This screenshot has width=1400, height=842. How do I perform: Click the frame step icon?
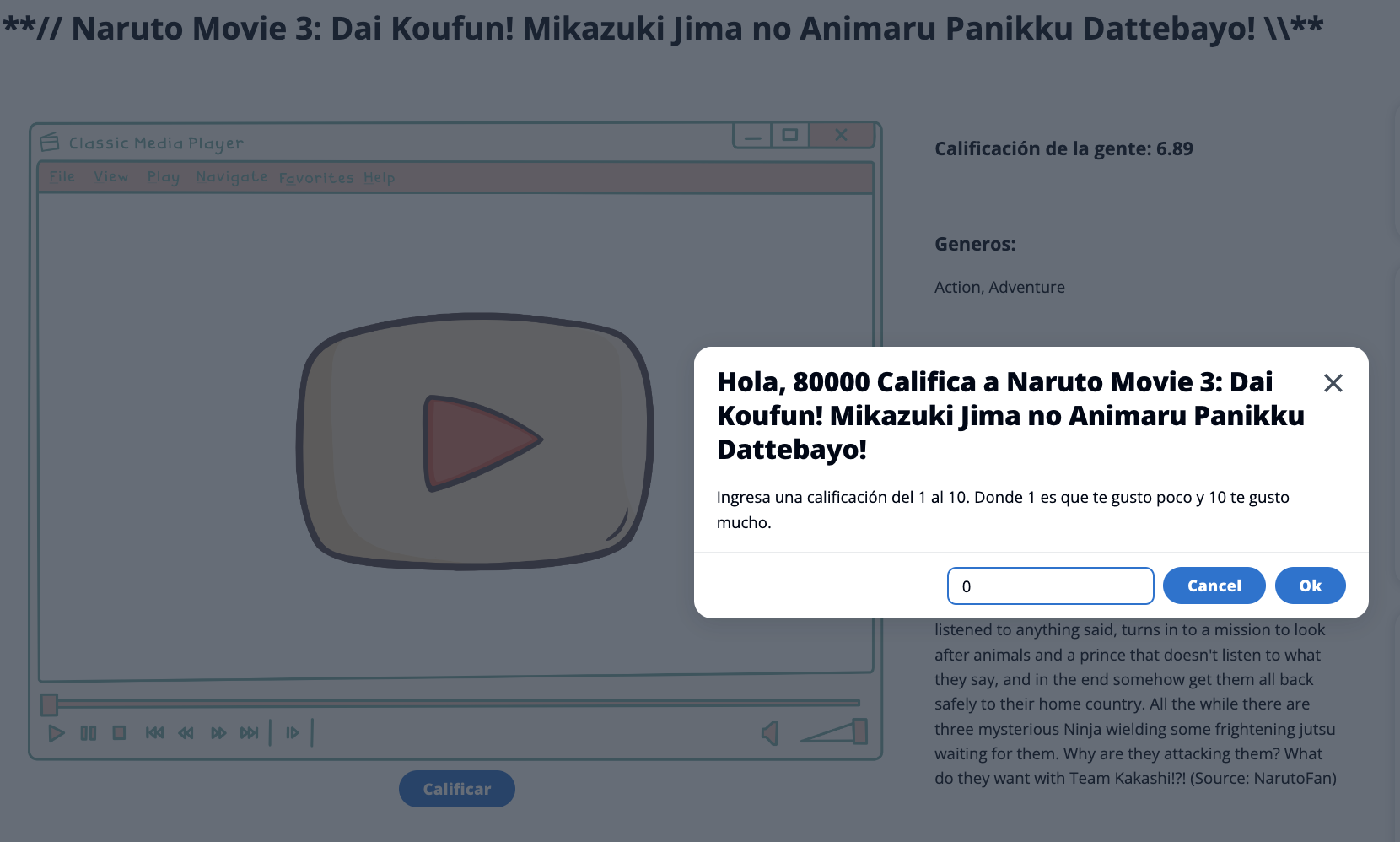pyautogui.click(x=292, y=733)
